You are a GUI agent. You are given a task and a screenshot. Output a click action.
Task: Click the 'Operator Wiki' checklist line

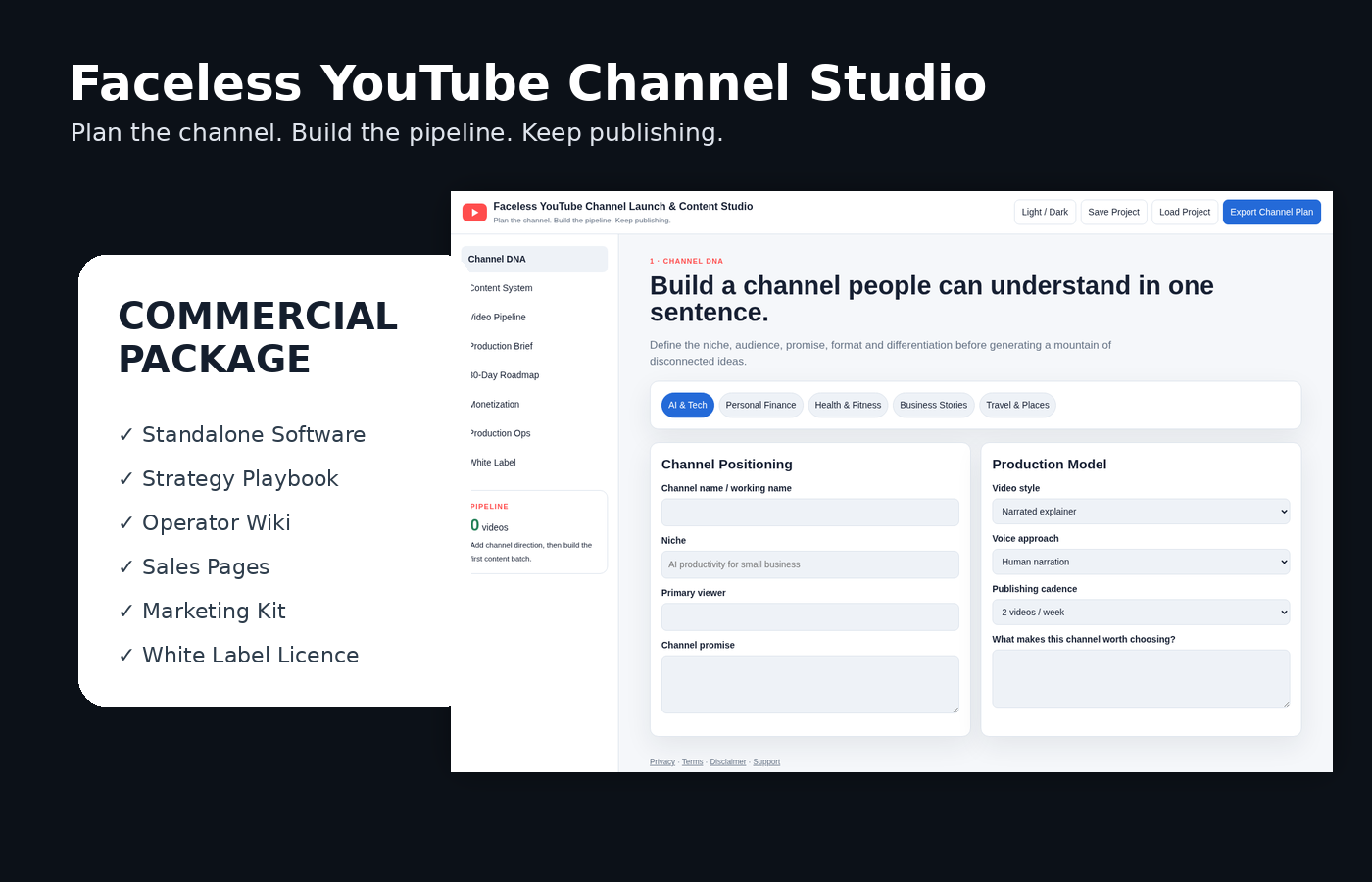(205, 522)
